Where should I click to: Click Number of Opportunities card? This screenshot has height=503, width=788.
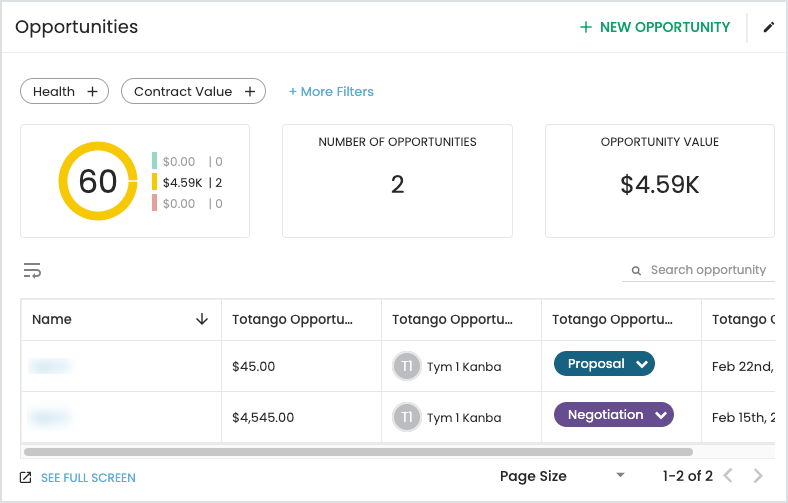click(x=398, y=181)
